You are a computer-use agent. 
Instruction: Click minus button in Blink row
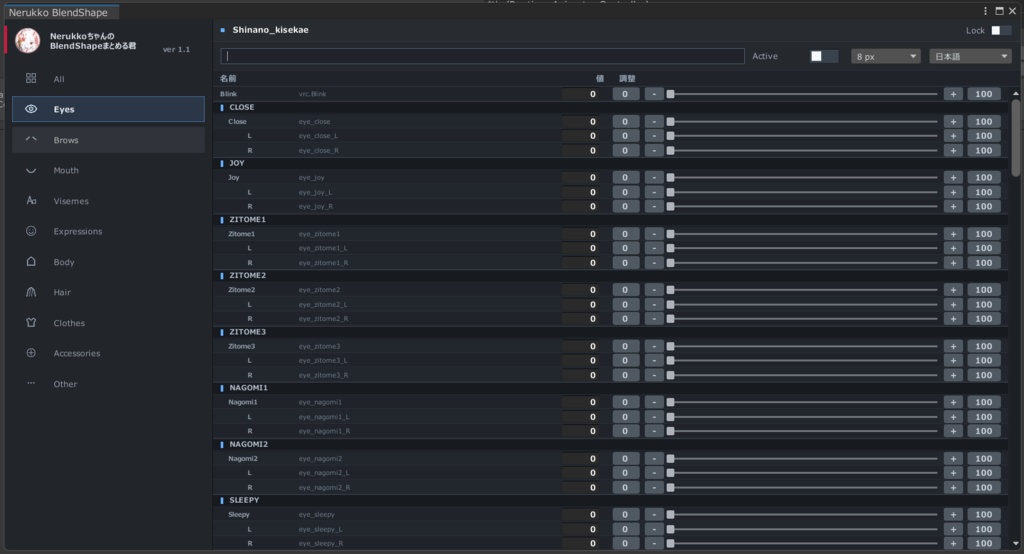tap(654, 94)
